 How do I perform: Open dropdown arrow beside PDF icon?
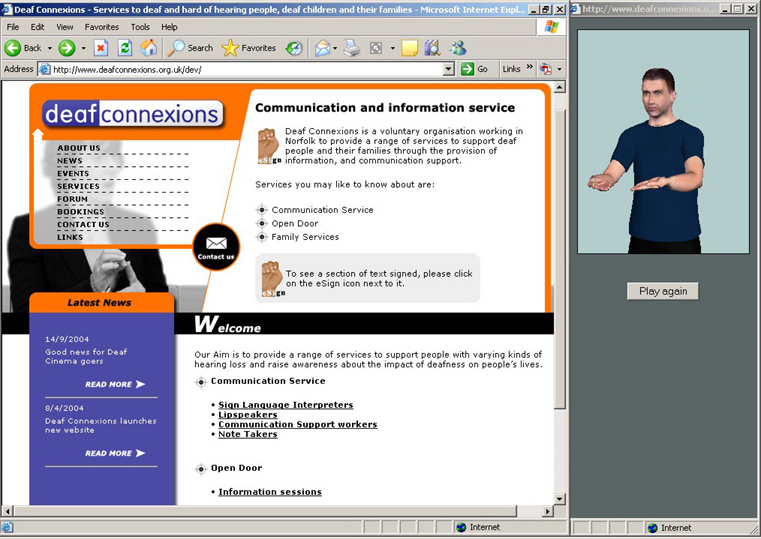(559, 69)
